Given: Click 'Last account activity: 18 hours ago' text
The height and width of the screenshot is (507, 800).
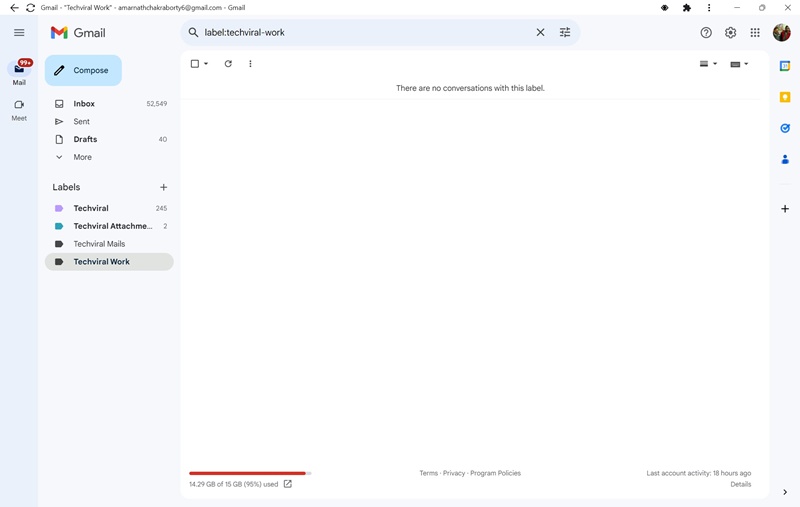Looking at the screenshot, I should (698, 473).
